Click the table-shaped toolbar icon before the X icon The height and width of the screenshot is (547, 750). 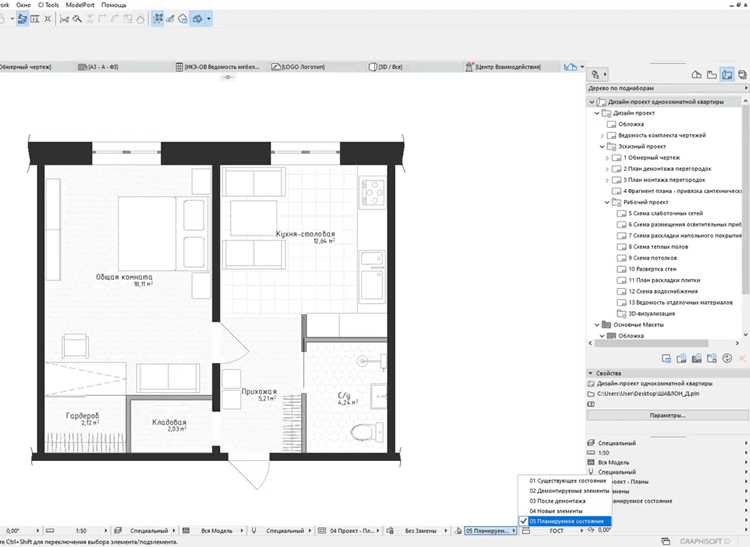tap(34, 19)
